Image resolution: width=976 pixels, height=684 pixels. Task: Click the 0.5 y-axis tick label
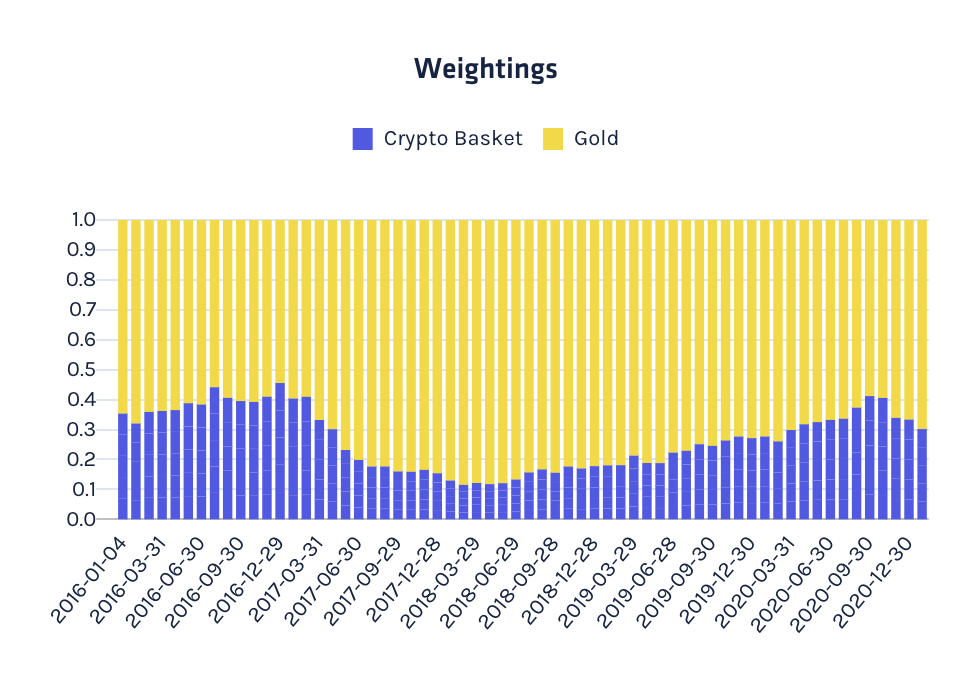pyautogui.click(x=82, y=370)
